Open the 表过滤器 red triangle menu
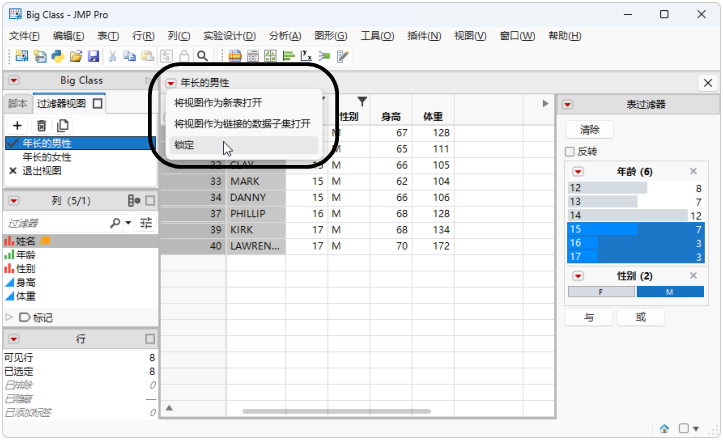Image resolution: width=723 pixels, height=440 pixels. pyautogui.click(x=568, y=105)
